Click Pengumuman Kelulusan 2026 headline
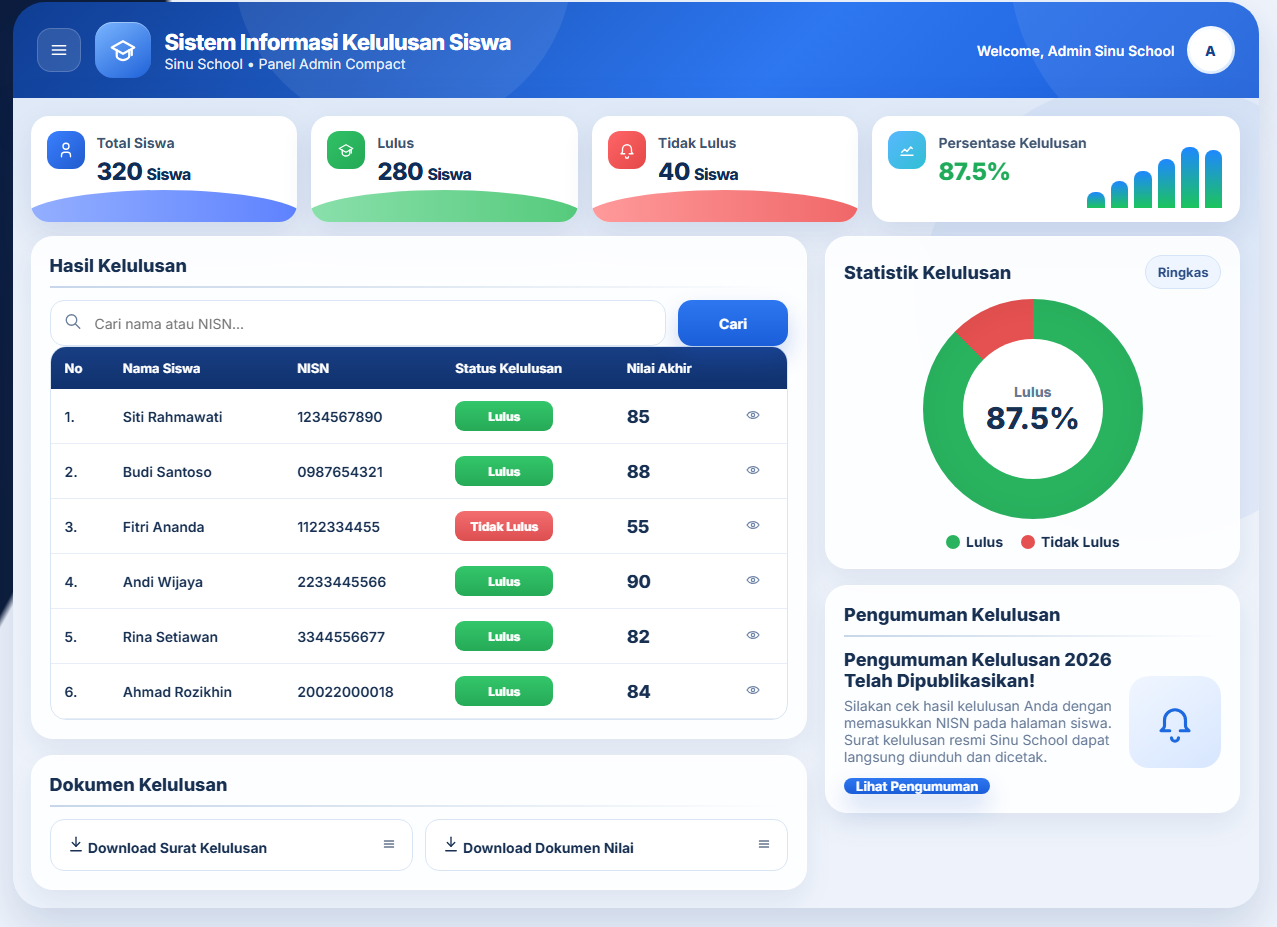1277x927 pixels. coord(978,670)
